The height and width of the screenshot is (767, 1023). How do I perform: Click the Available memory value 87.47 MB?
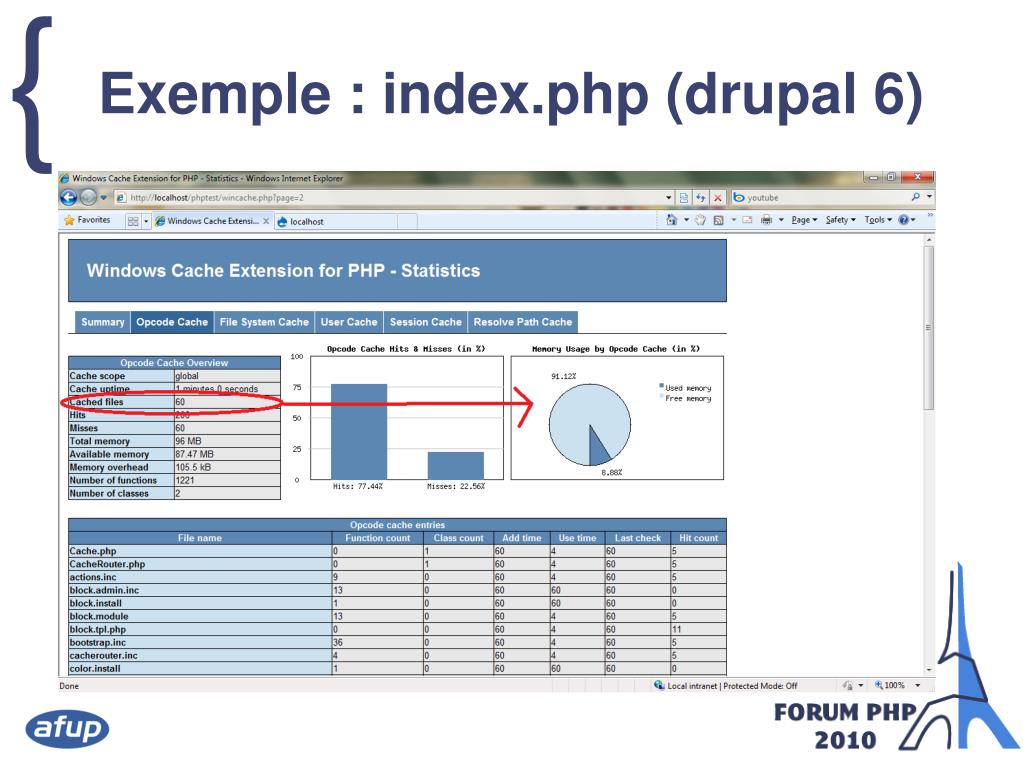pos(194,454)
